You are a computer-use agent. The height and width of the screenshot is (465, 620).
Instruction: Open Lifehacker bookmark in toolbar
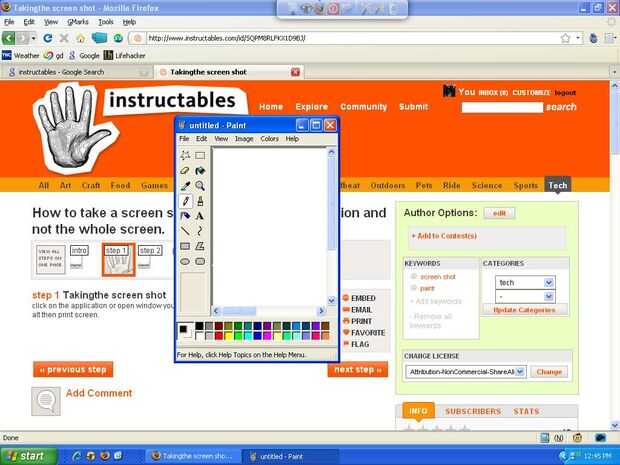(x=125, y=56)
